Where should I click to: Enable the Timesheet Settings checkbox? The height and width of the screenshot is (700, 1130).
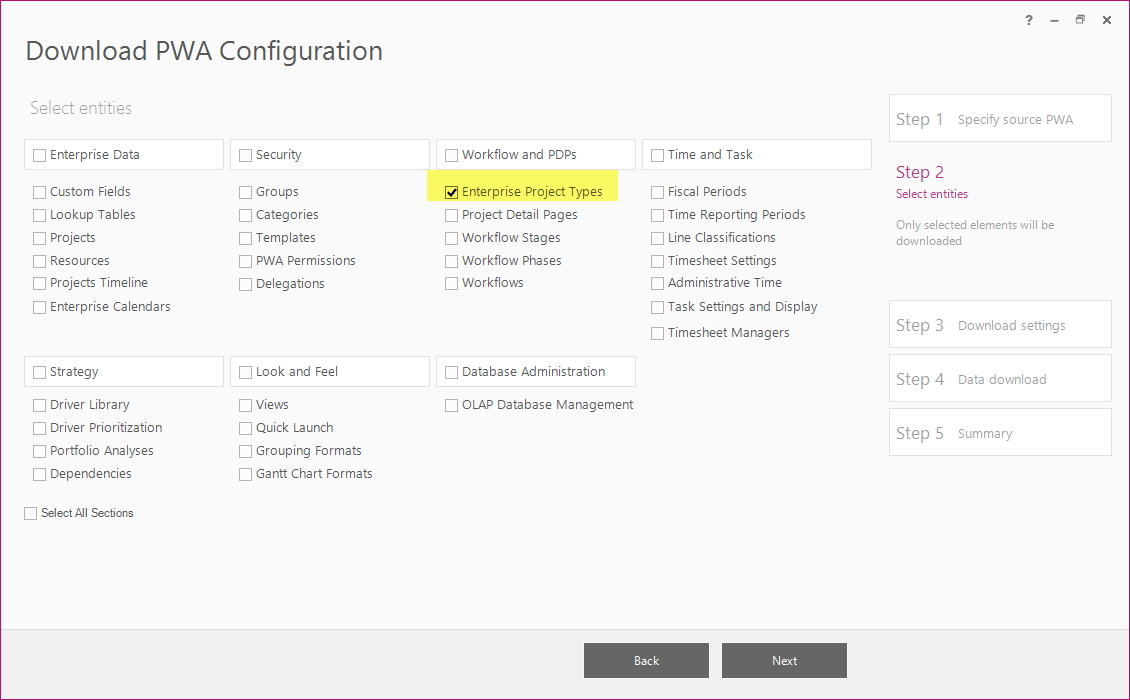click(x=657, y=261)
